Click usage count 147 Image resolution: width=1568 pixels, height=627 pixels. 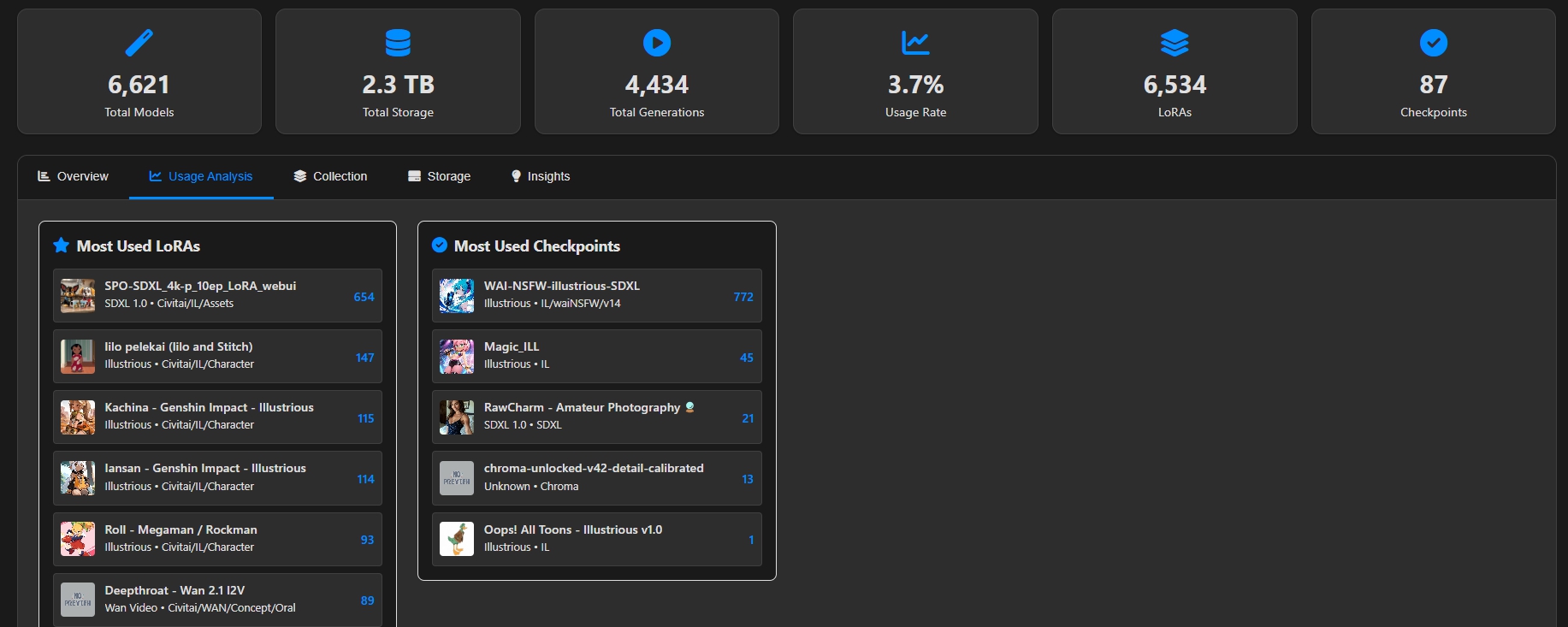pyautogui.click(x=365, y=358)
